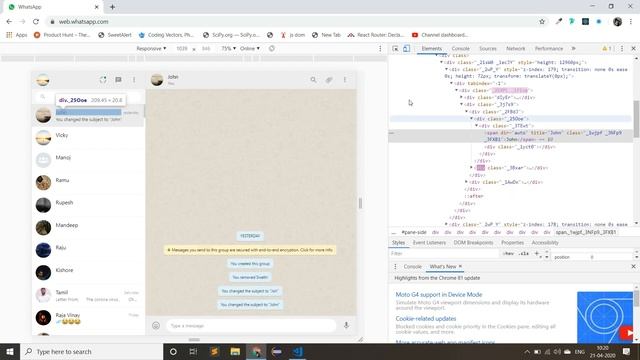Switch to the Sources tab
The height and width of the screenshot is (360, 640).
click(x=488, y=48)
